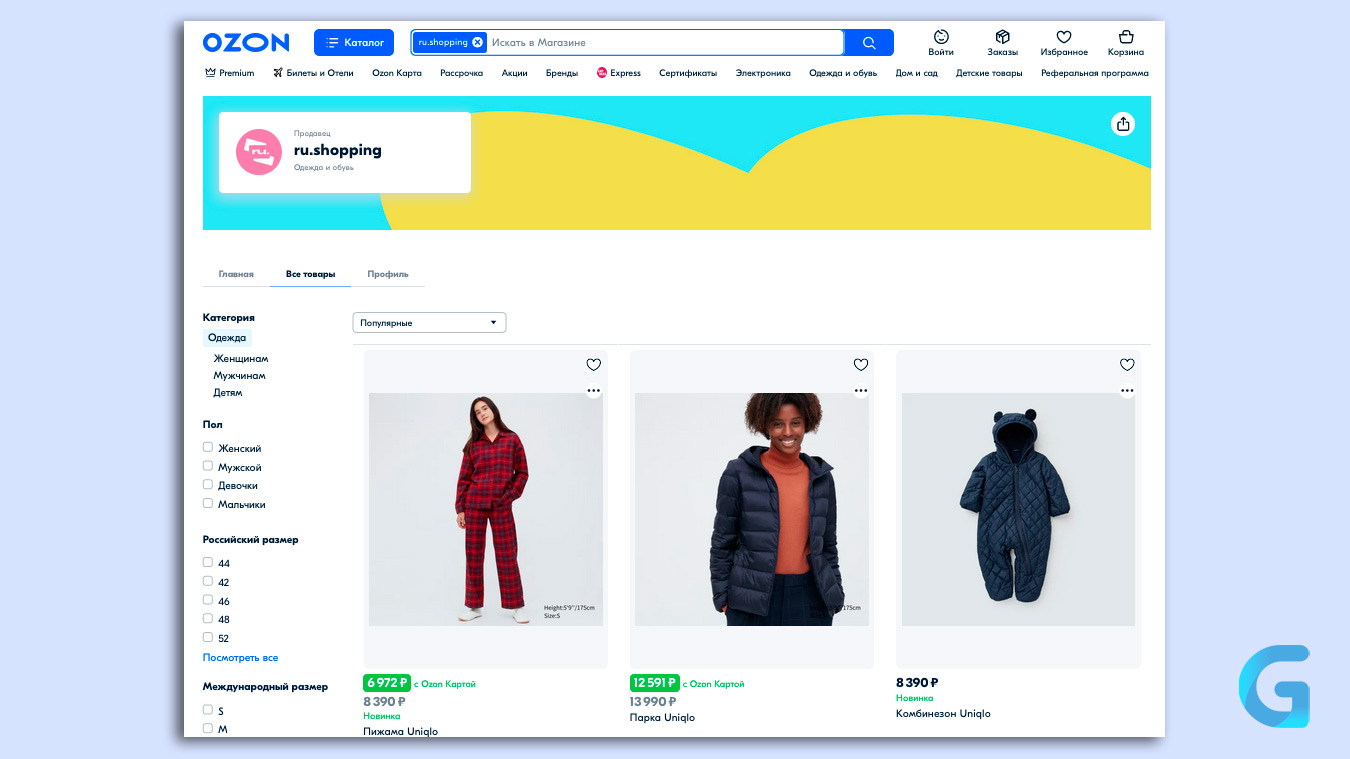1350x759 pixels.
Task: Add Пижама Uniqlo to favorites
Action: tap(594, 365)
